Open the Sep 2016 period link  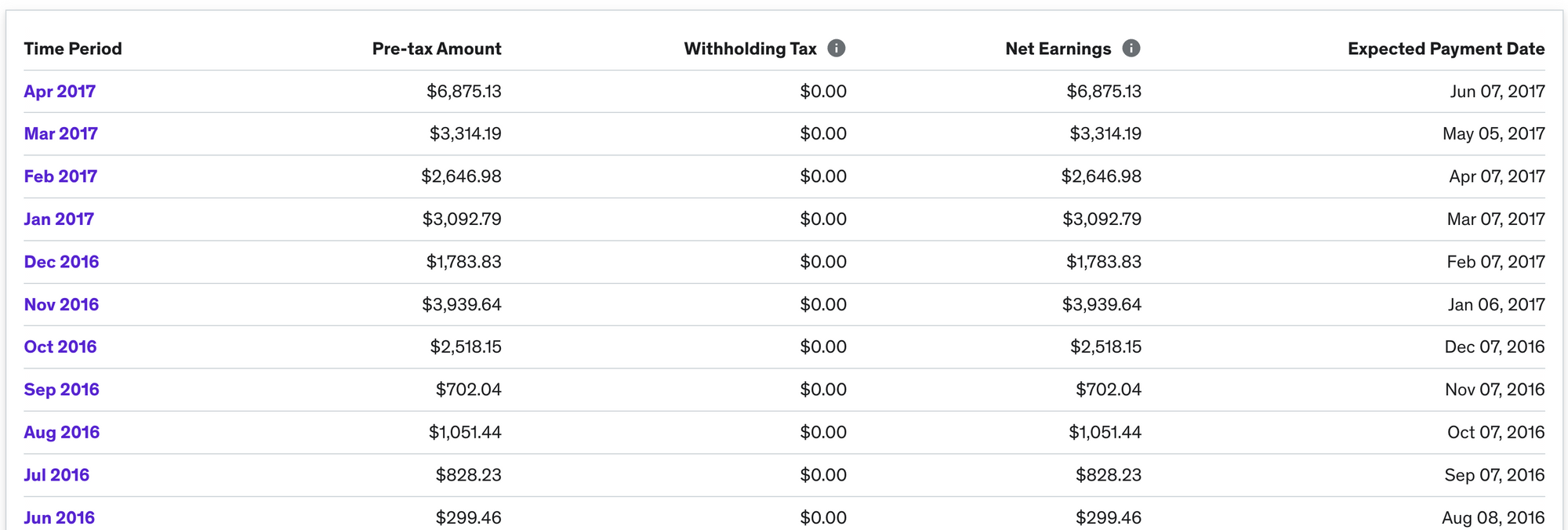61,390
